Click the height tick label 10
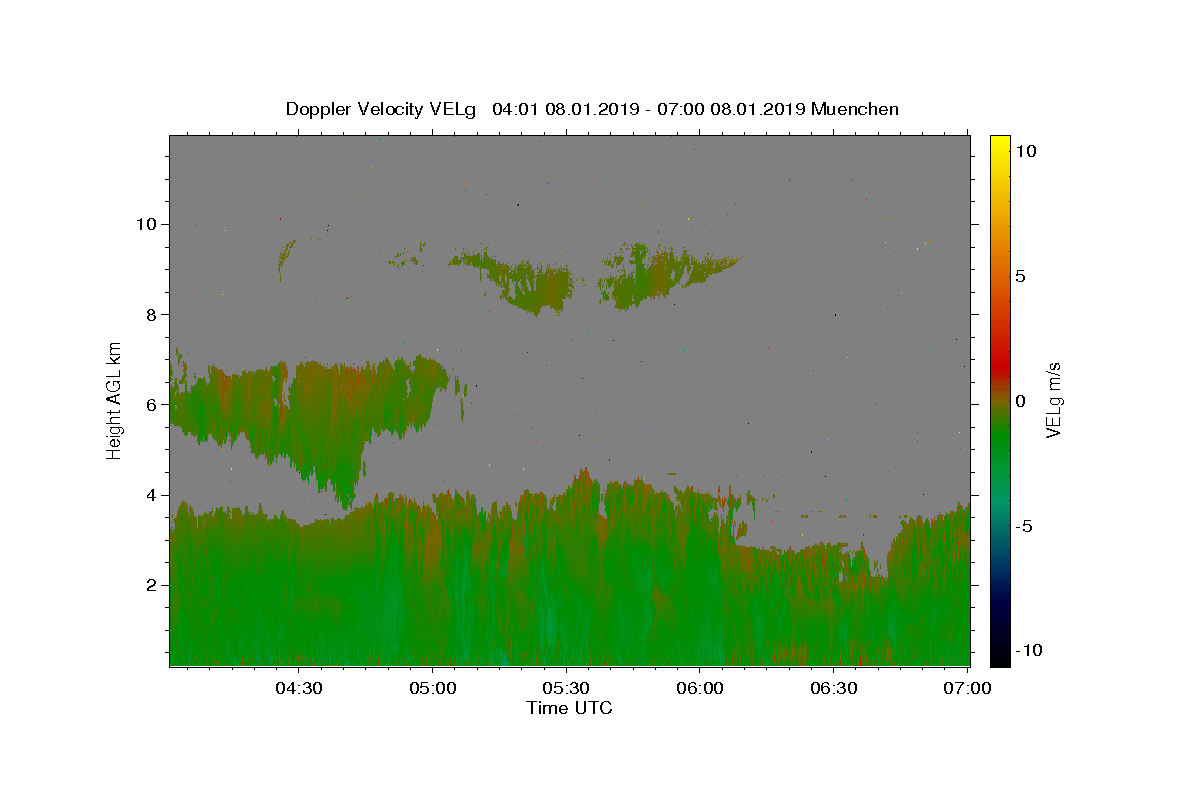Screen dimensions: 1200x800 [147, 224]
